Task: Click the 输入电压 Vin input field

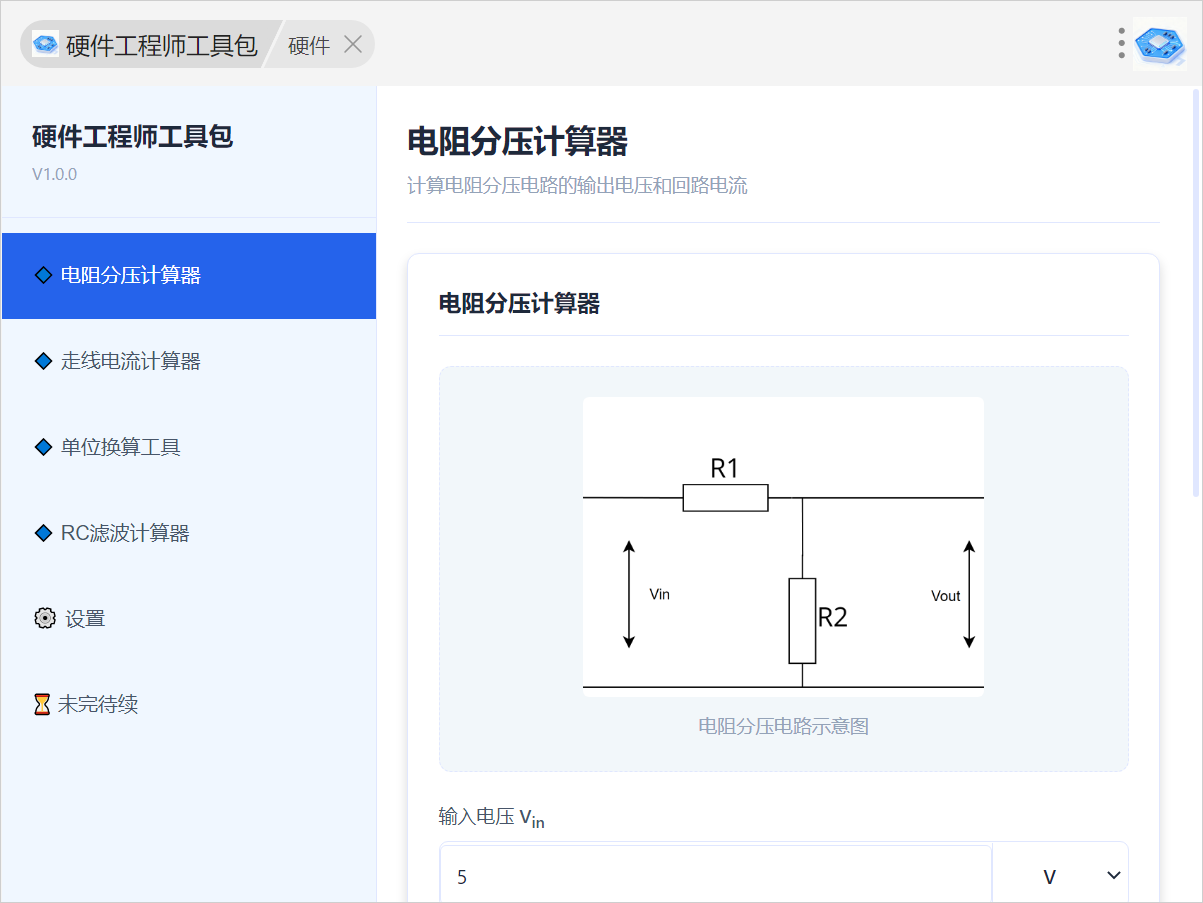Action: click(715, 876)
